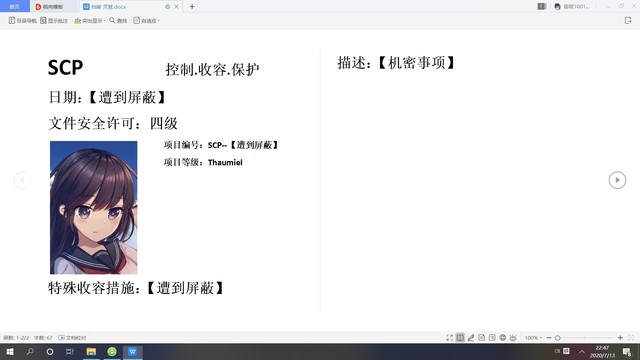The height and width of the screenshot is (360, 640).
Task: Open a new tab with plus button
Action: [192, 7]
